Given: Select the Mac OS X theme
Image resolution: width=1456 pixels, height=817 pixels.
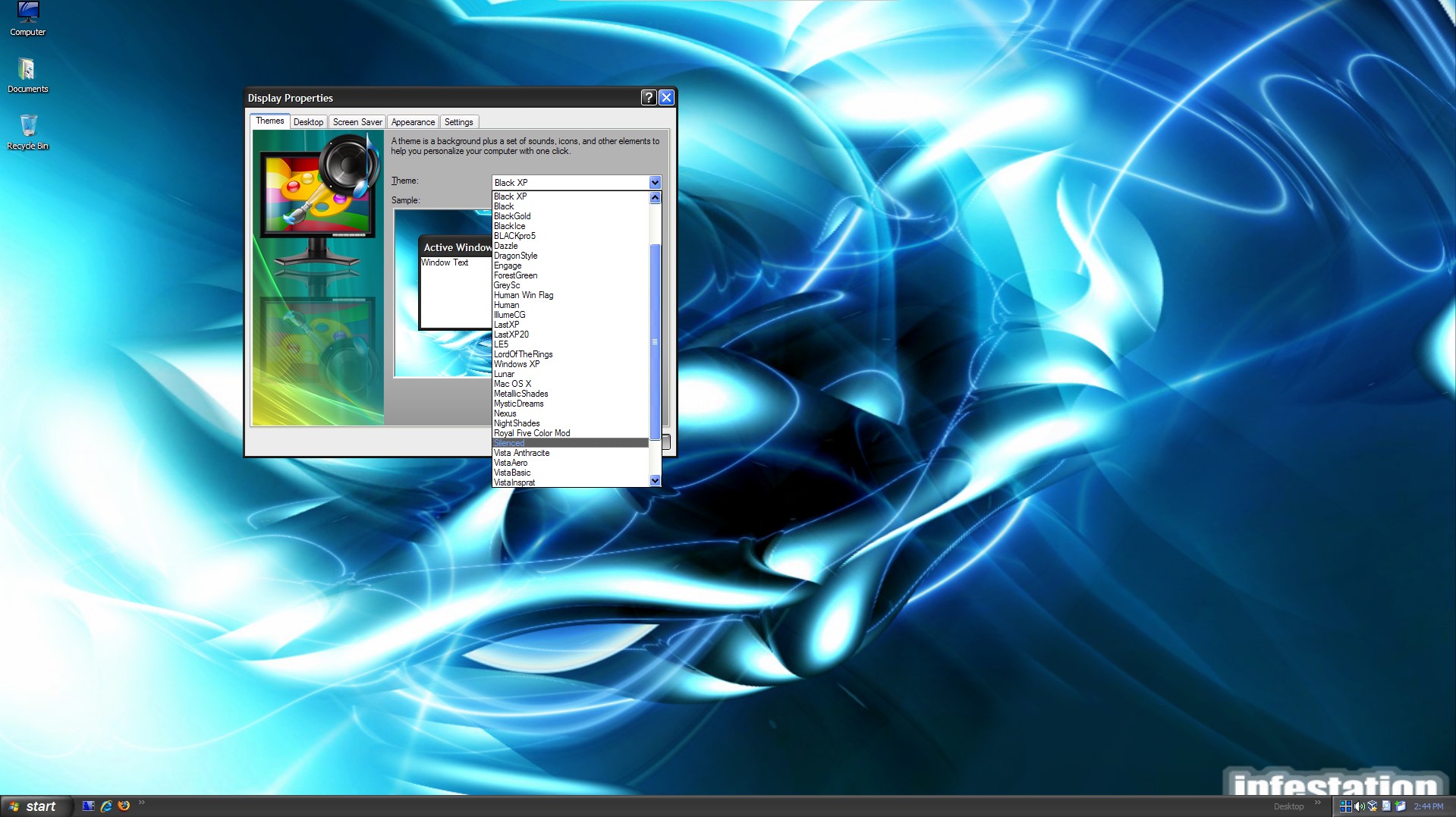Looking at the screenshot, I should point(571,384).
